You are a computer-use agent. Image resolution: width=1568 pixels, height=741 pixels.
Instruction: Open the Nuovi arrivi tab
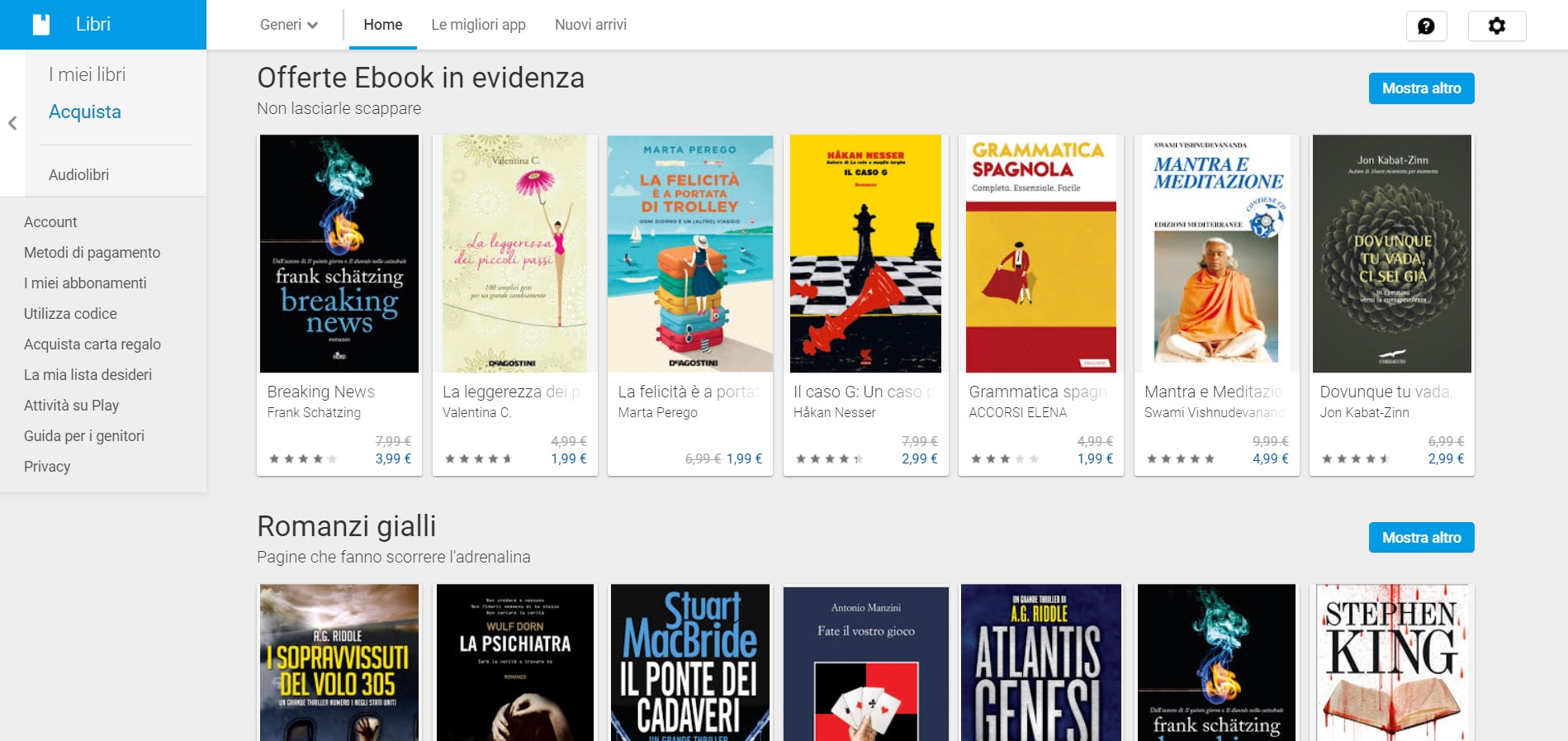pos(590,25)
